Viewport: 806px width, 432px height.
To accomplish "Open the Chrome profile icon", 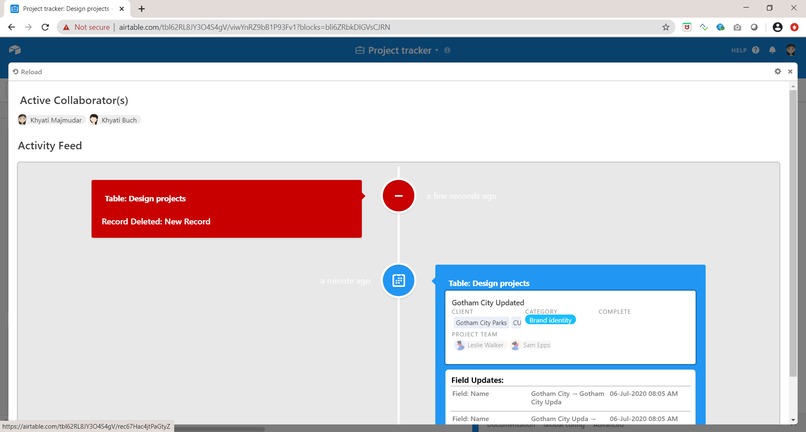I will tap(777, 27).
